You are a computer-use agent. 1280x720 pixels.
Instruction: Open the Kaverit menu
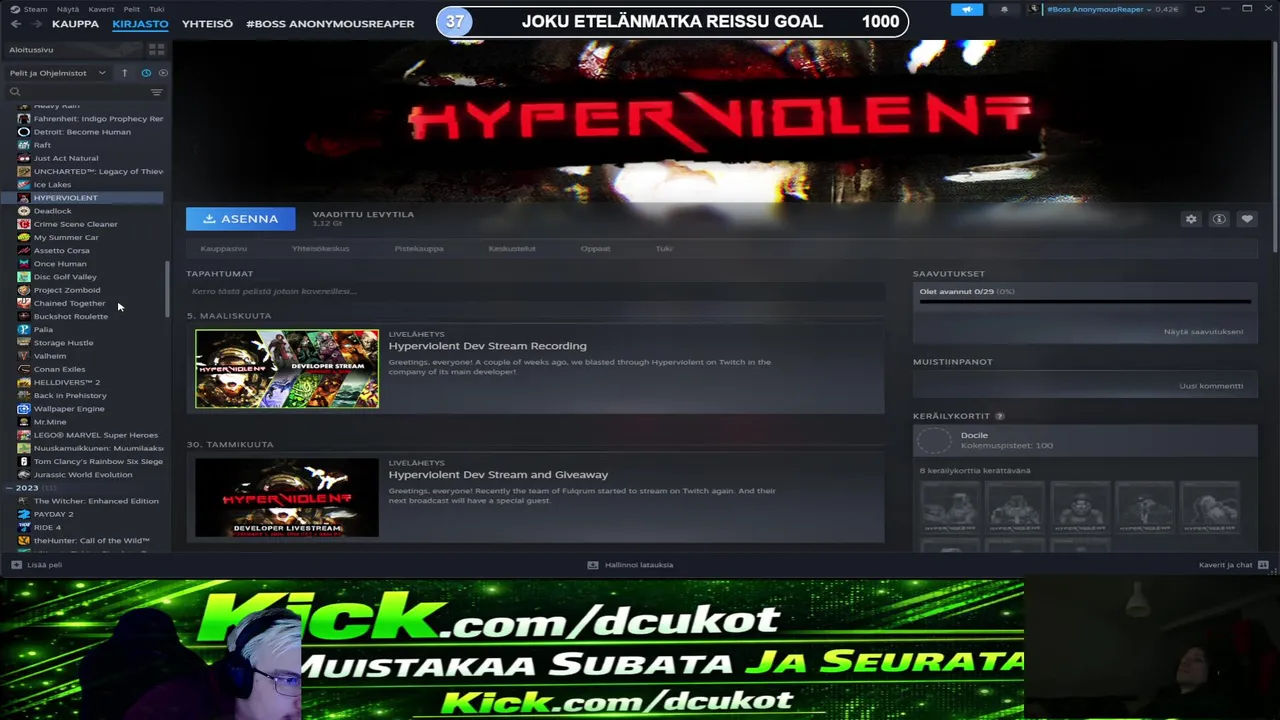[101, 9]
